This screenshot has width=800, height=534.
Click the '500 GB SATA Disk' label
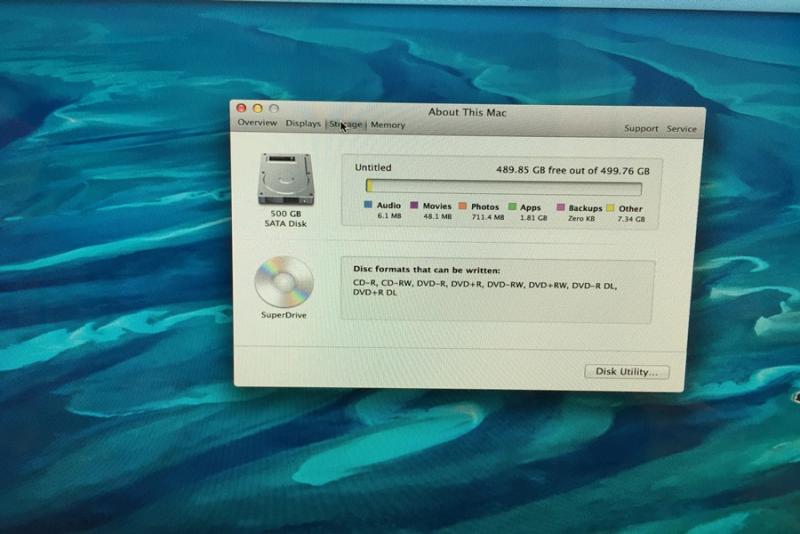pos(286,218)
